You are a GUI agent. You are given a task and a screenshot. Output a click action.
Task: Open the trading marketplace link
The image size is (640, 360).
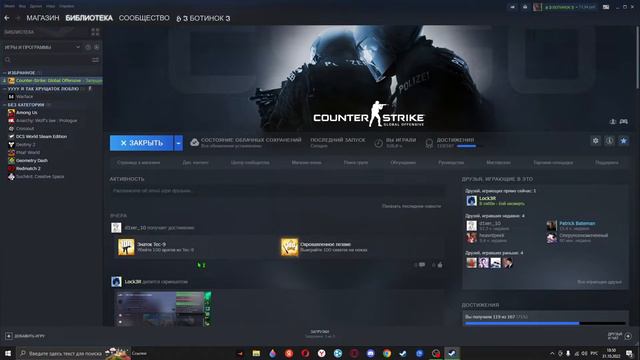point(553,162)
